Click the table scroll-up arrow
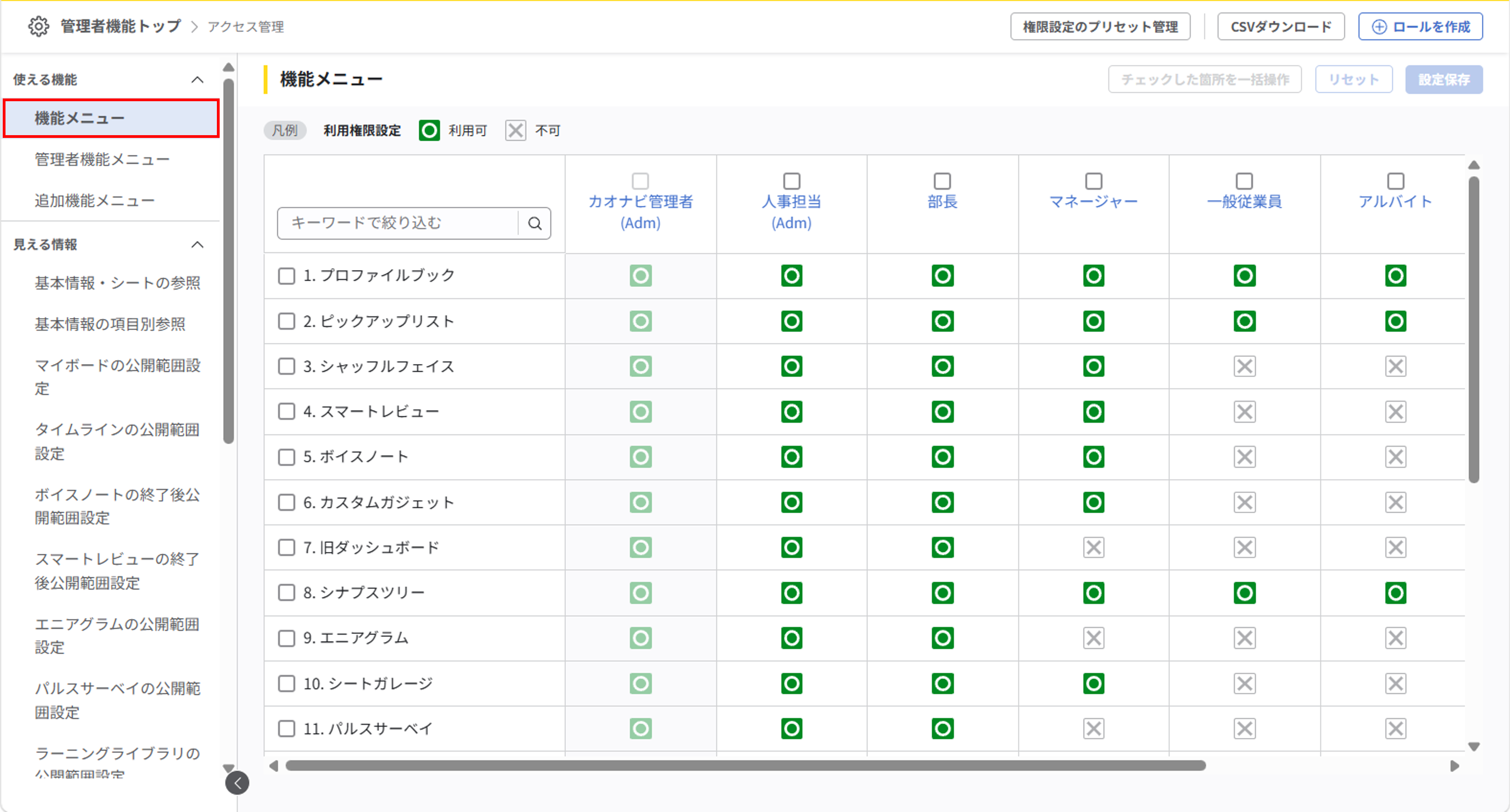The width and height of the screenshot is (1510, 812). 1474,166
